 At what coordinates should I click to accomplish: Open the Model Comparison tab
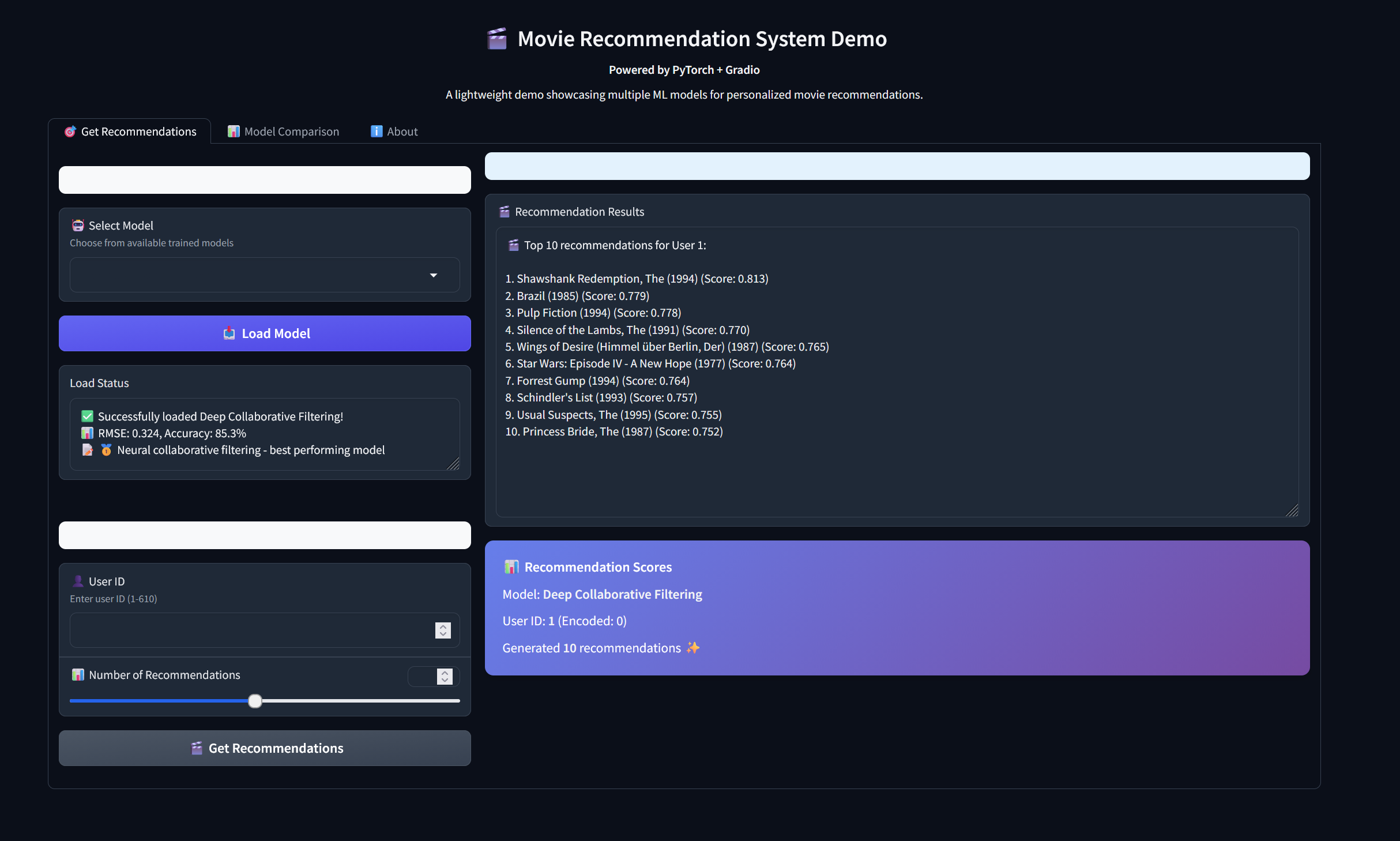[x=283, y=132]
